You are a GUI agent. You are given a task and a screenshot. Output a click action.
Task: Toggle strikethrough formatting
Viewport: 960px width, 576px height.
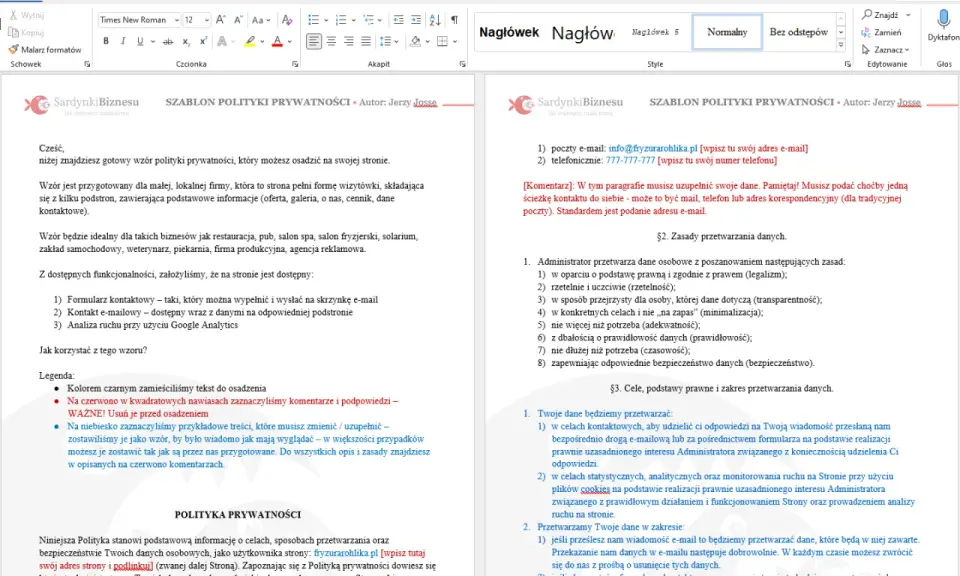tap(168, 41)
